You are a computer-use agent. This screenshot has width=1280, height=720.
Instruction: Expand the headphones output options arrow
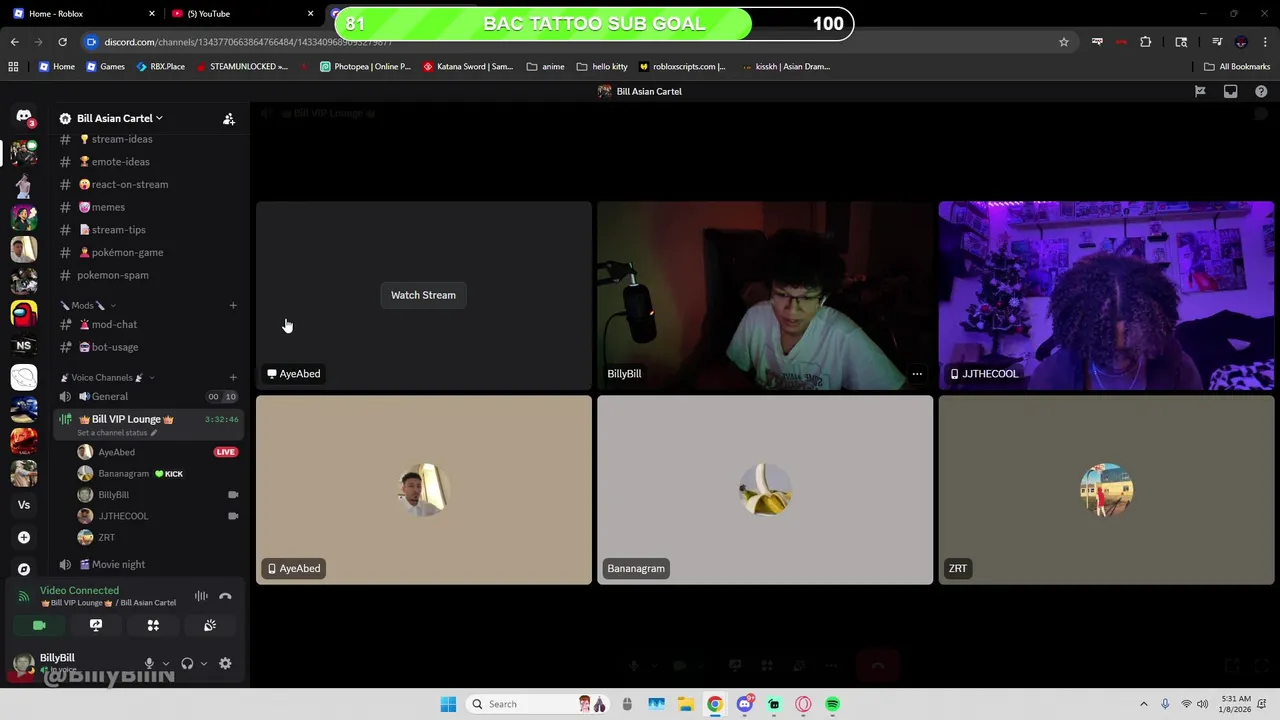[x=203, y=663]
